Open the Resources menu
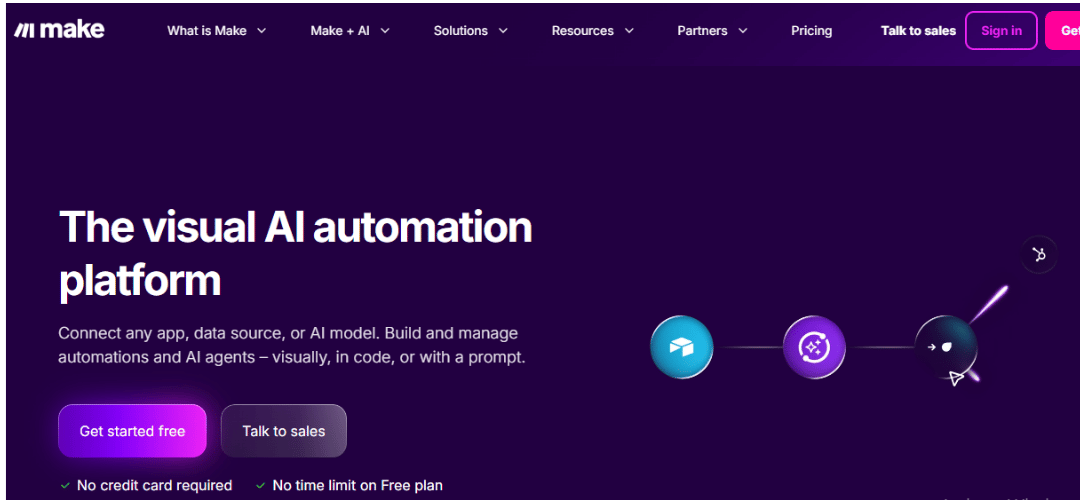Viewport: 1080px width, 500px height. pyautogui.click(x=593, y=31)
